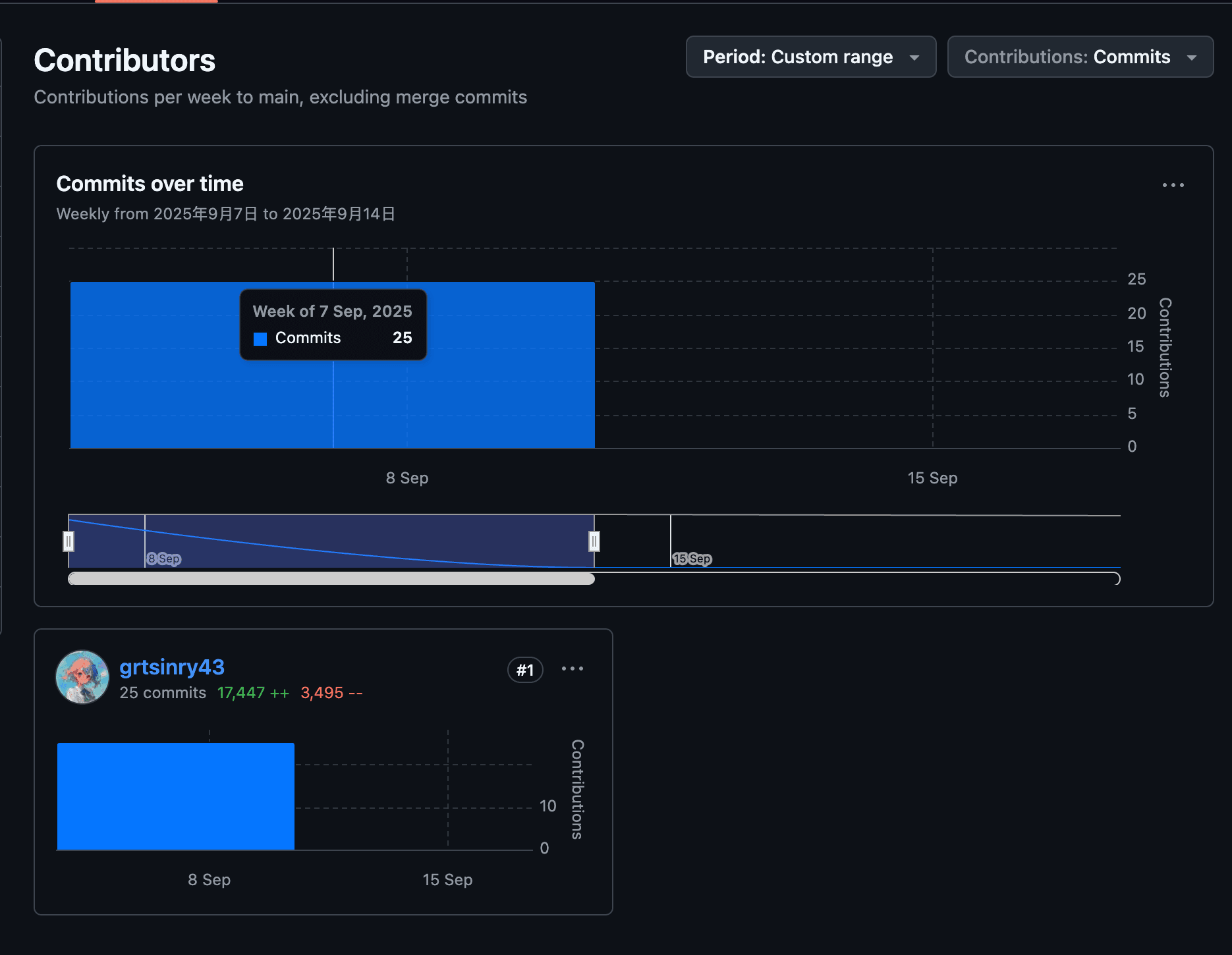Image resolution: width=1232 pixels, height=955 pixels.
Task: Select the 8 Sep marker in range navigator
Action: [164, 559]
